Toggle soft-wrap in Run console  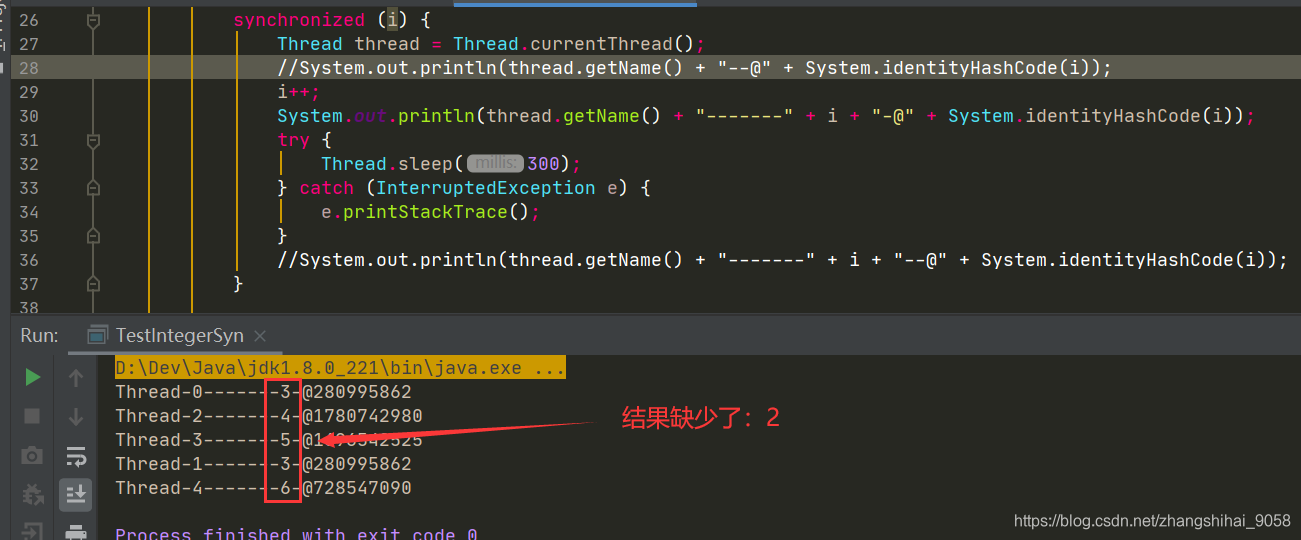click(76, 456)
